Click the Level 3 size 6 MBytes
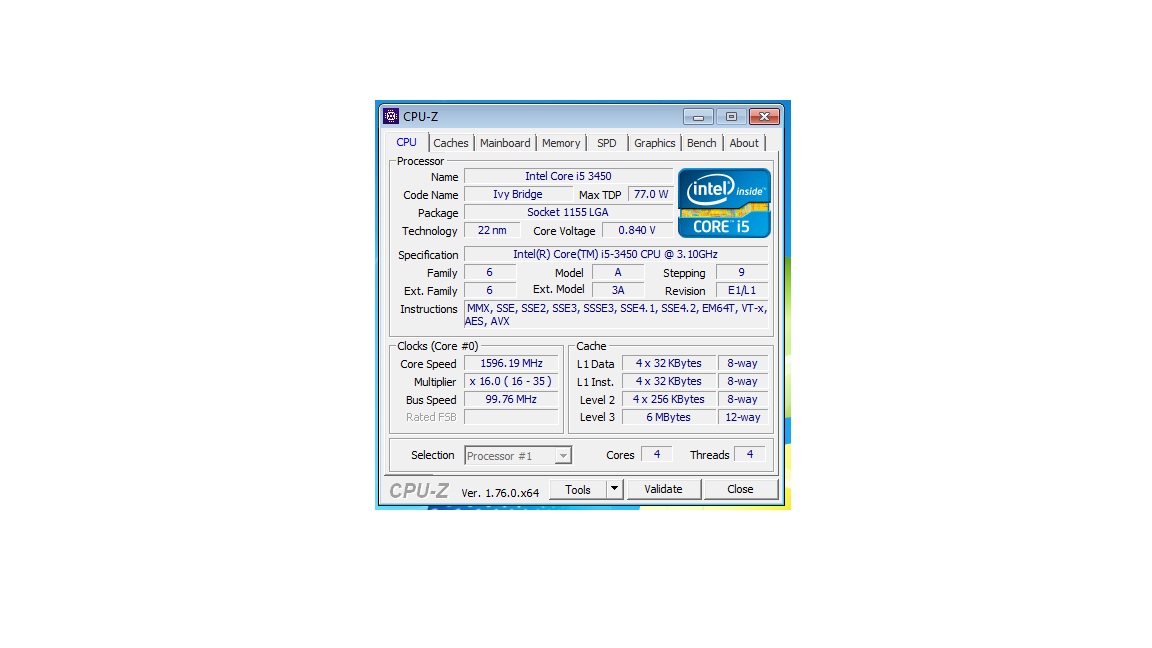 [669, 417]
